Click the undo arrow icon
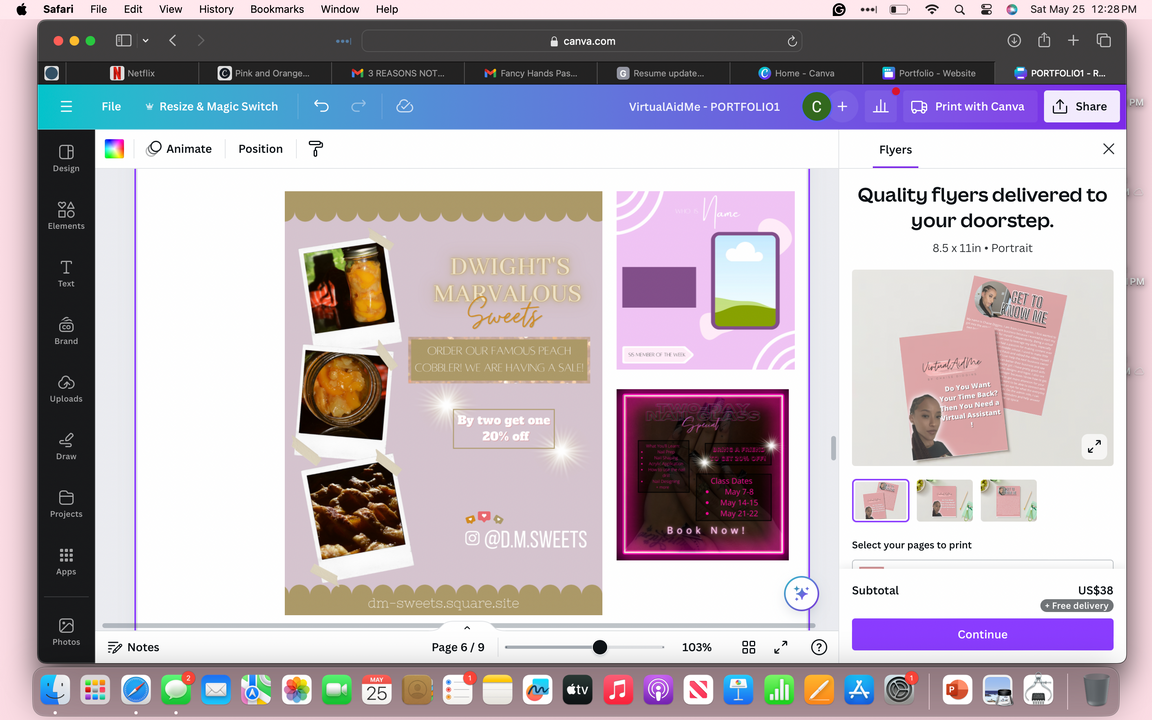Screen dimensions: 1152x720 tap(321, 106)
